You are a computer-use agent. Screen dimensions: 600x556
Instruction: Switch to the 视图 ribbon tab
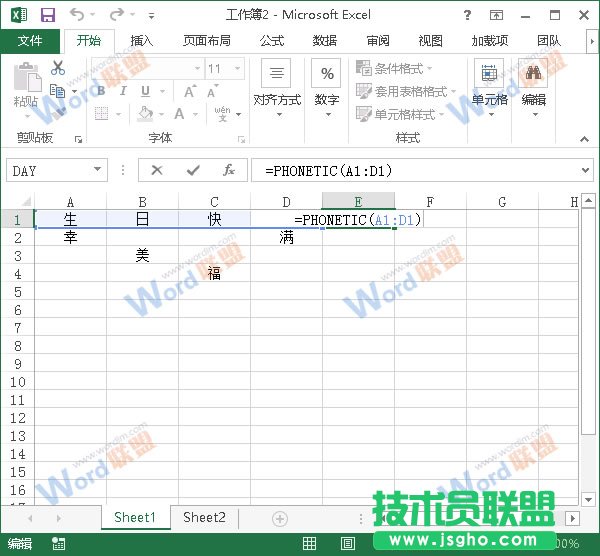[x=430, y=41]
